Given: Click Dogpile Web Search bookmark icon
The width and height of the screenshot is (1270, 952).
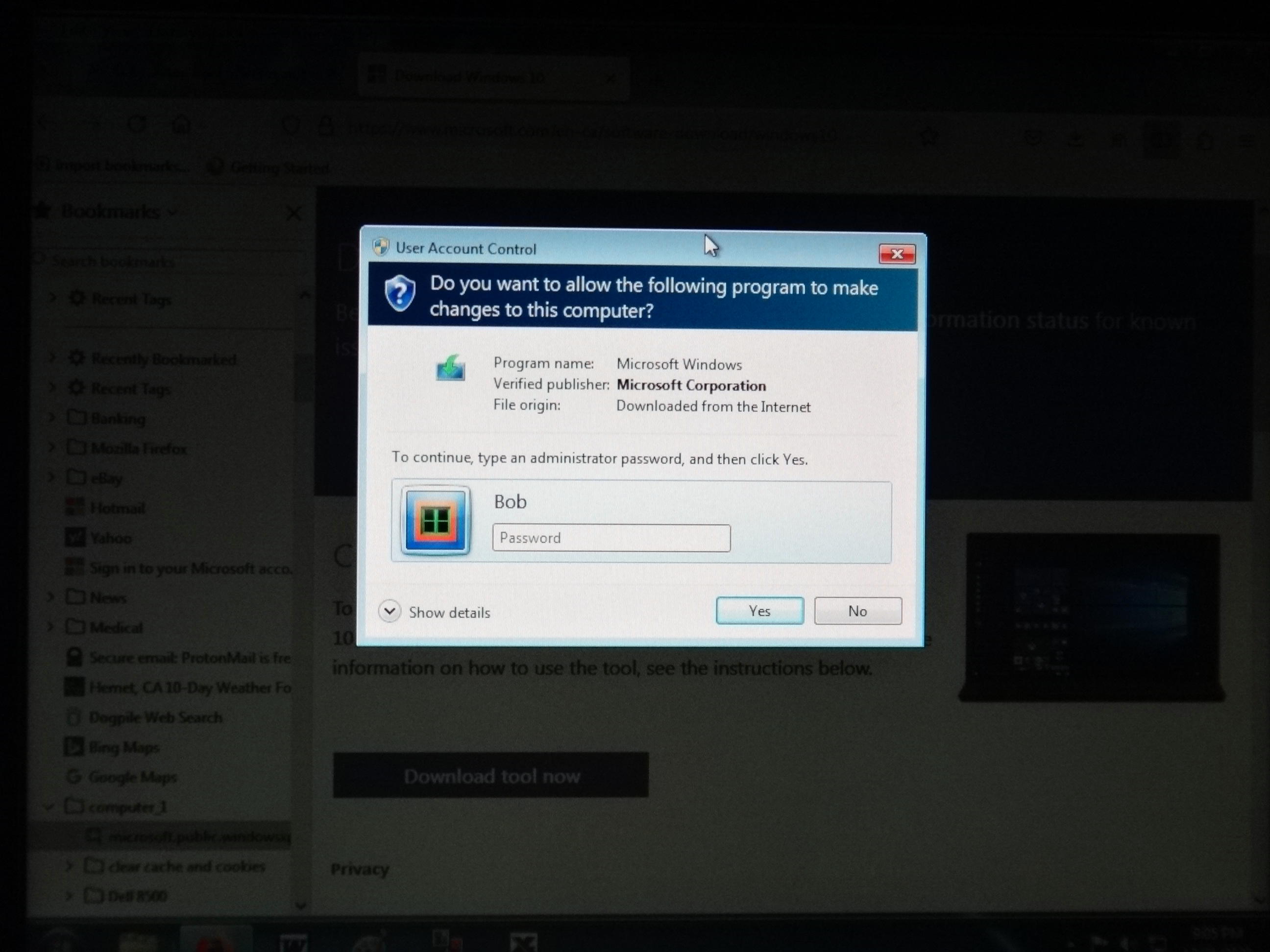Looking at the screenshot, I should (x=73, y=717).
